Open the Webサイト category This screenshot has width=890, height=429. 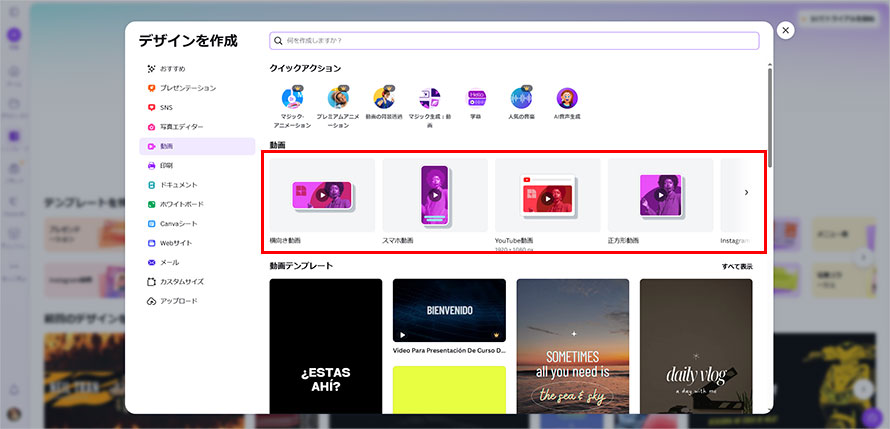tap(197, 243)
